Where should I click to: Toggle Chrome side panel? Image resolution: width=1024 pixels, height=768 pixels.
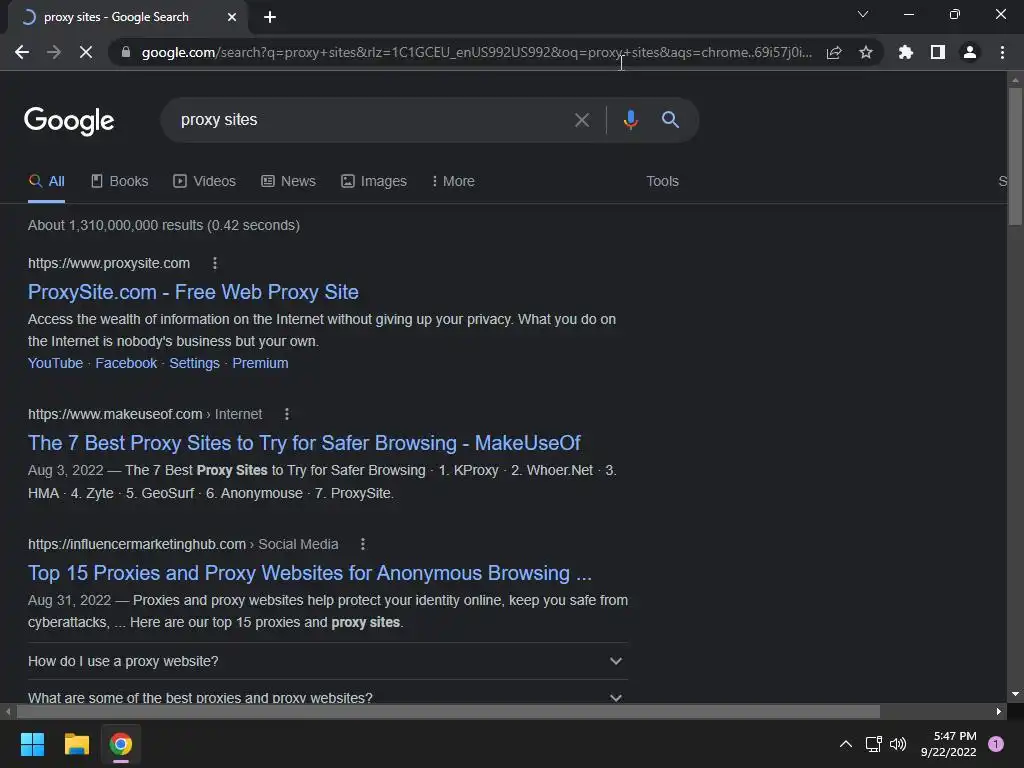938,52
